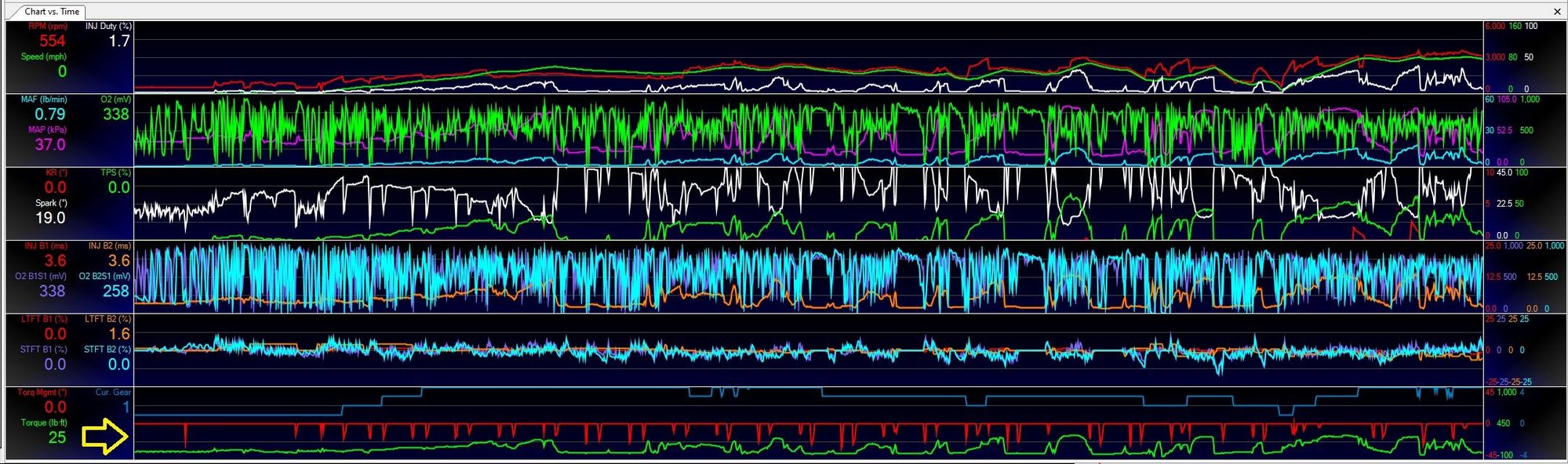Viewport: 1568px width, 464px height.
Task: Click the LTFT B2 (%) label
Action: click(x=107, y=319)
